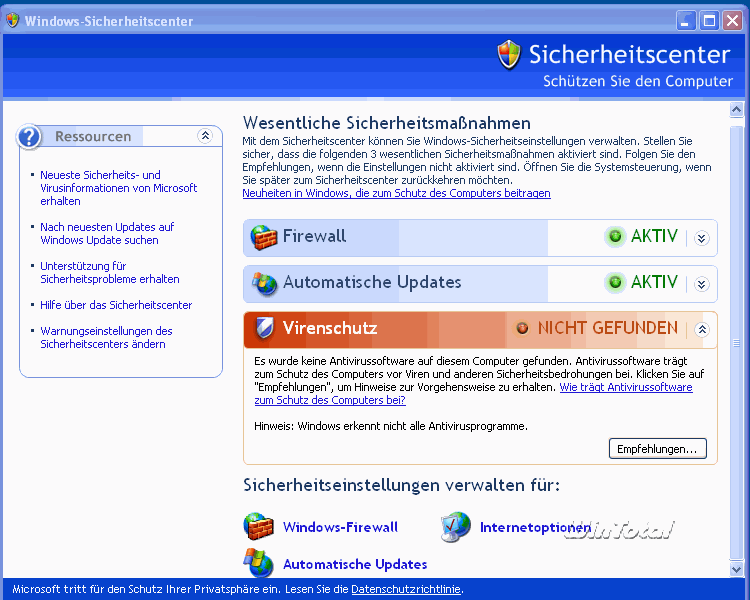The height and width of the screenshot is (600, 750).
Task: Click the Ressourcen panel title
Action: coord(93,136)
